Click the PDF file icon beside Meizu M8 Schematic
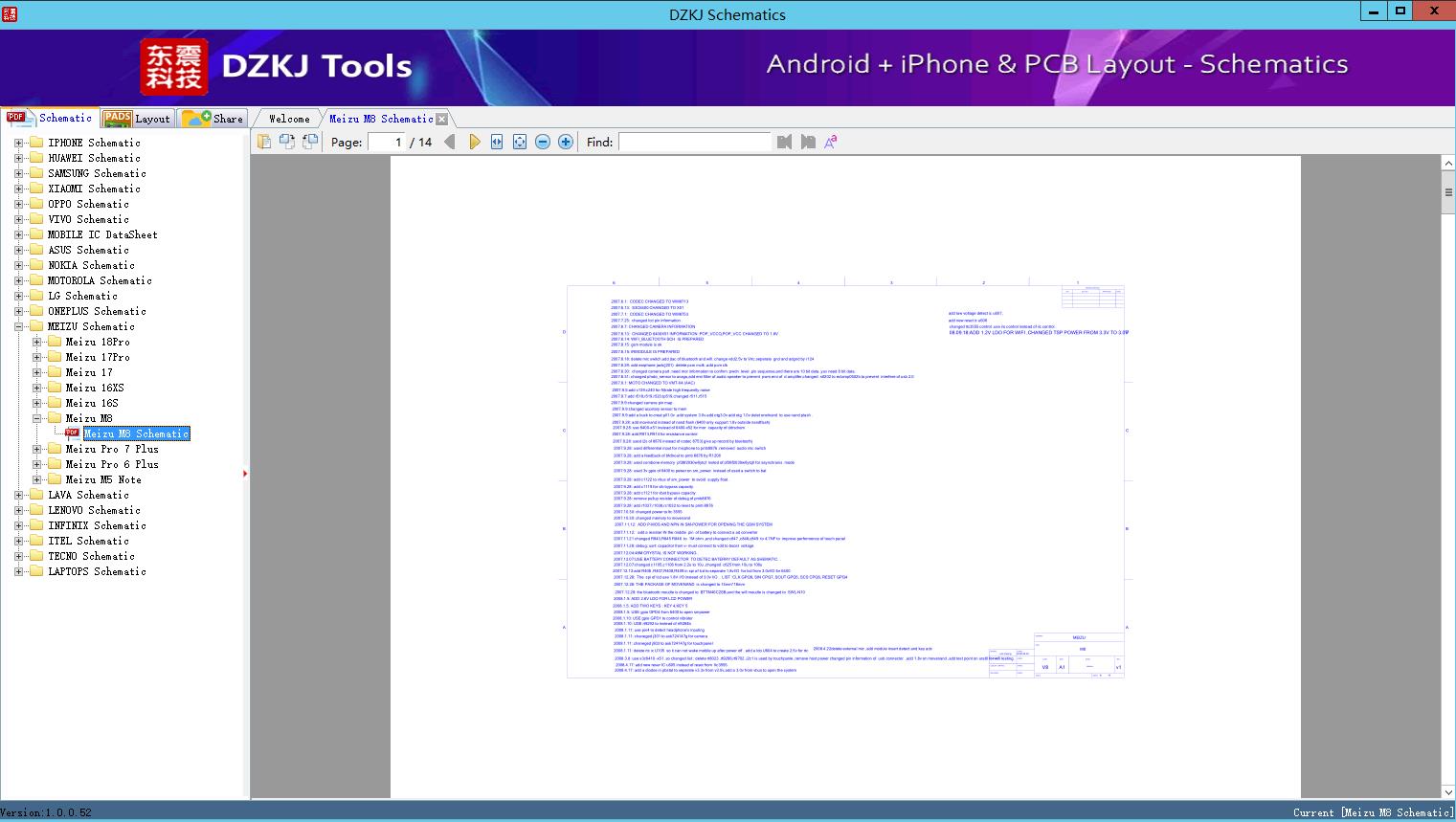The height and width of the screenshot is (822, 1456). (72, 433)
